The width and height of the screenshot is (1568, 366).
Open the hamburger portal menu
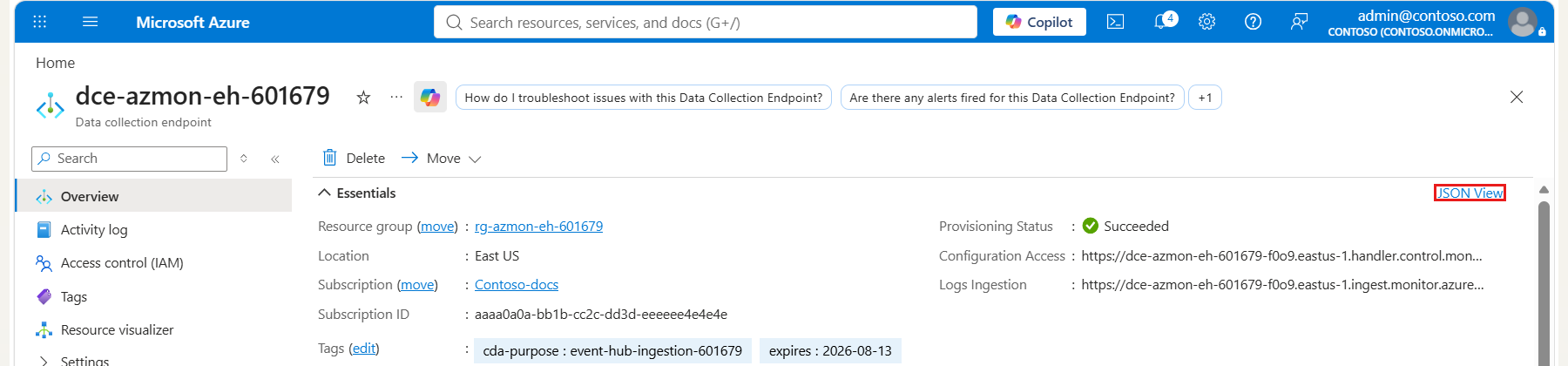91,22
